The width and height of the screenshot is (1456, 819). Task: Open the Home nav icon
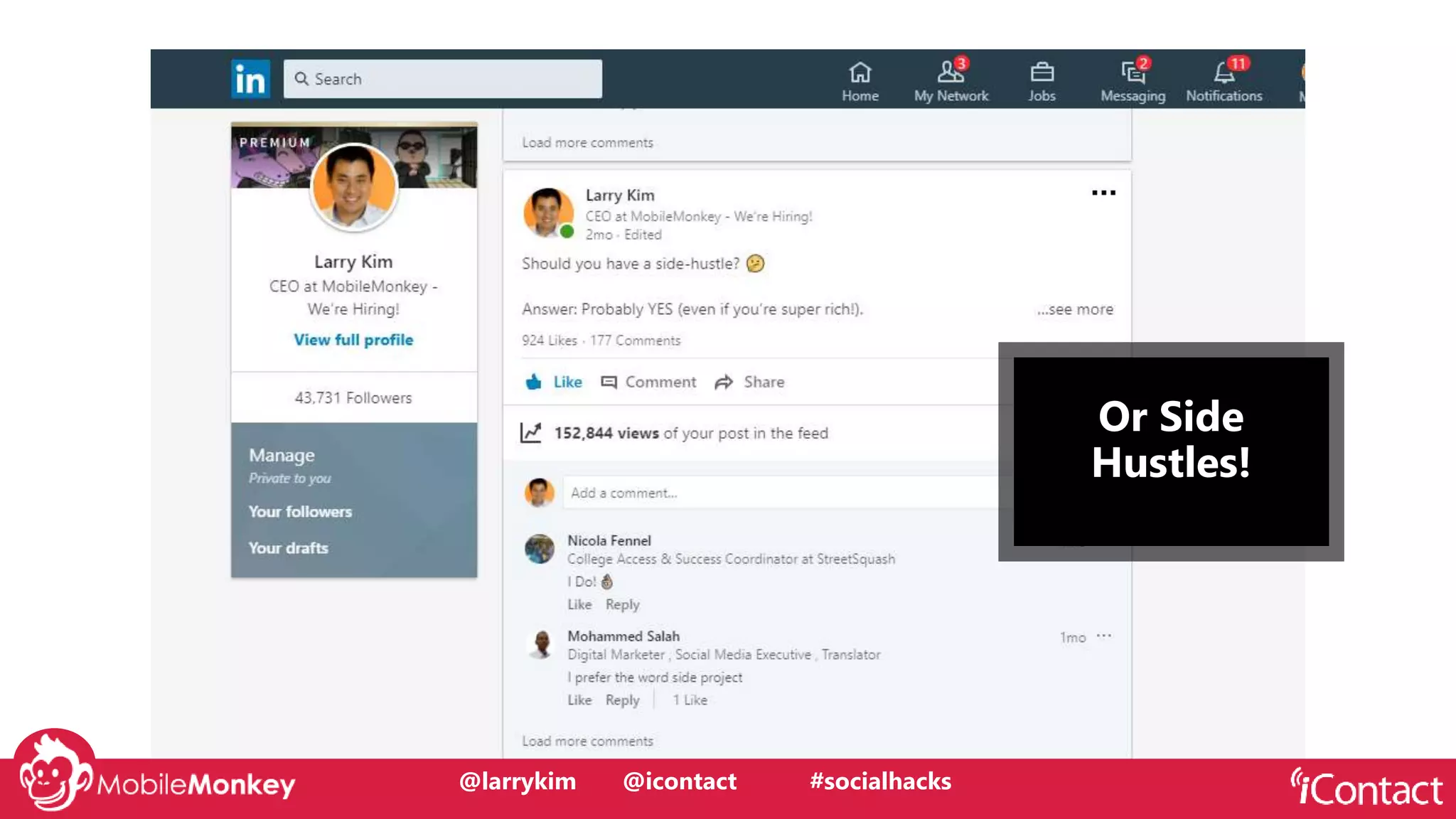click(x=860, y=72)
